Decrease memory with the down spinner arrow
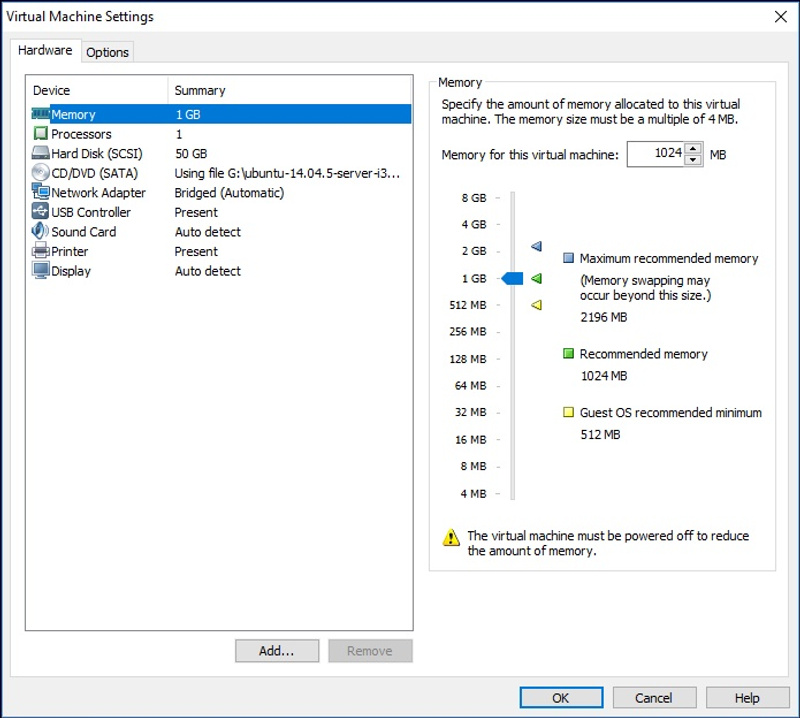800x718 pixels. point(694,160)
